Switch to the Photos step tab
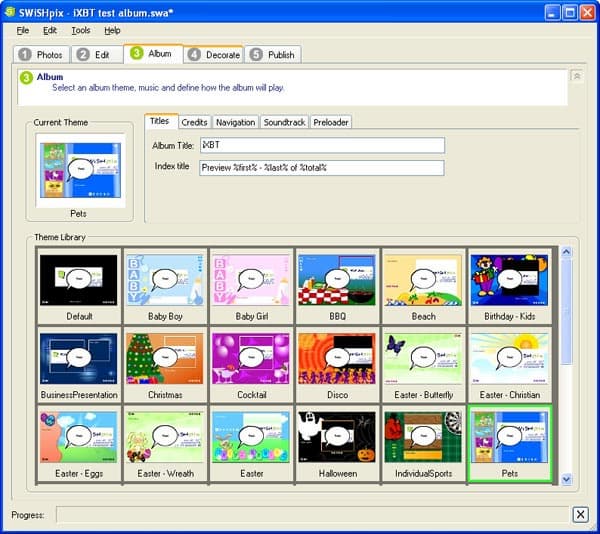600x534 pixels. click(41, 55)
